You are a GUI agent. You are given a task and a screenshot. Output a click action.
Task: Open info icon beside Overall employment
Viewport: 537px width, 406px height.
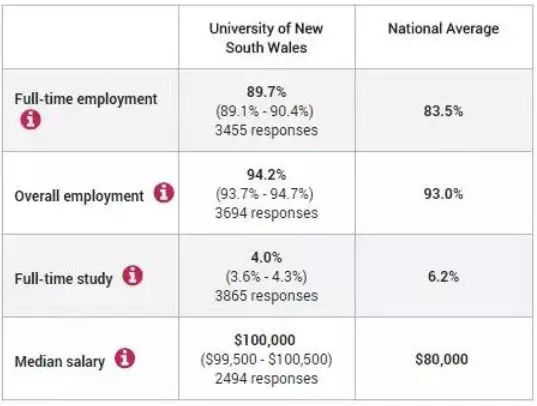(164, 193)
